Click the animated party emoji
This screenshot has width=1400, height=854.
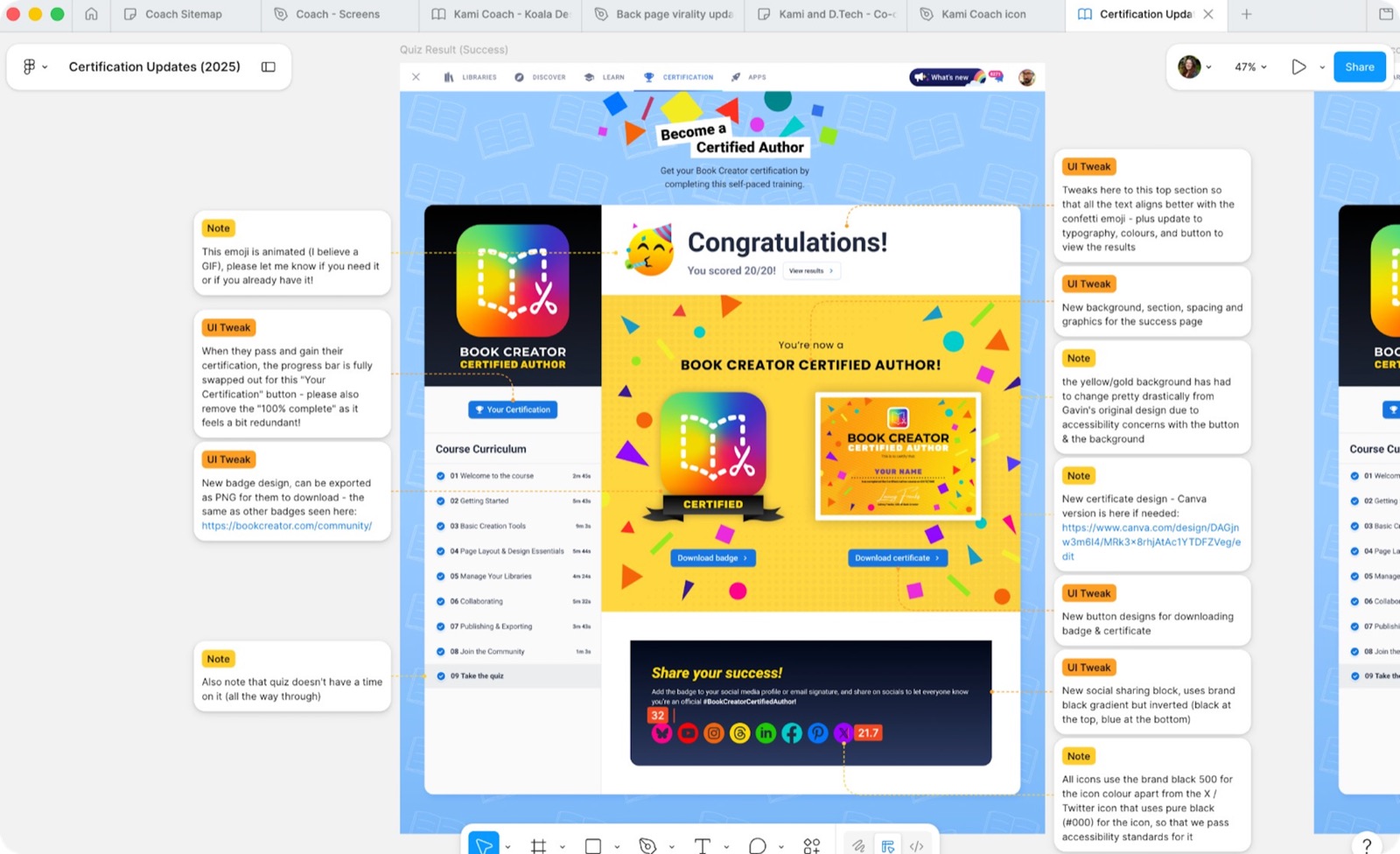click(650, 250)
